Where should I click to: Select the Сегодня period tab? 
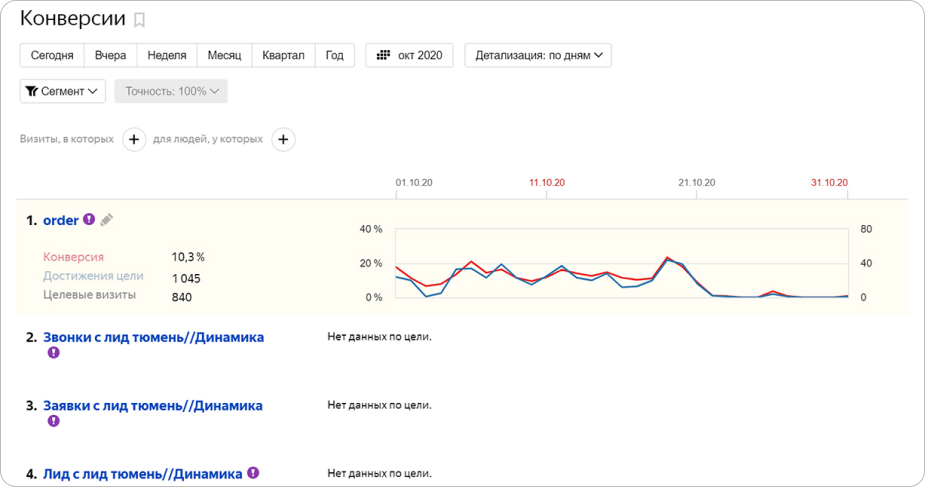51,55
